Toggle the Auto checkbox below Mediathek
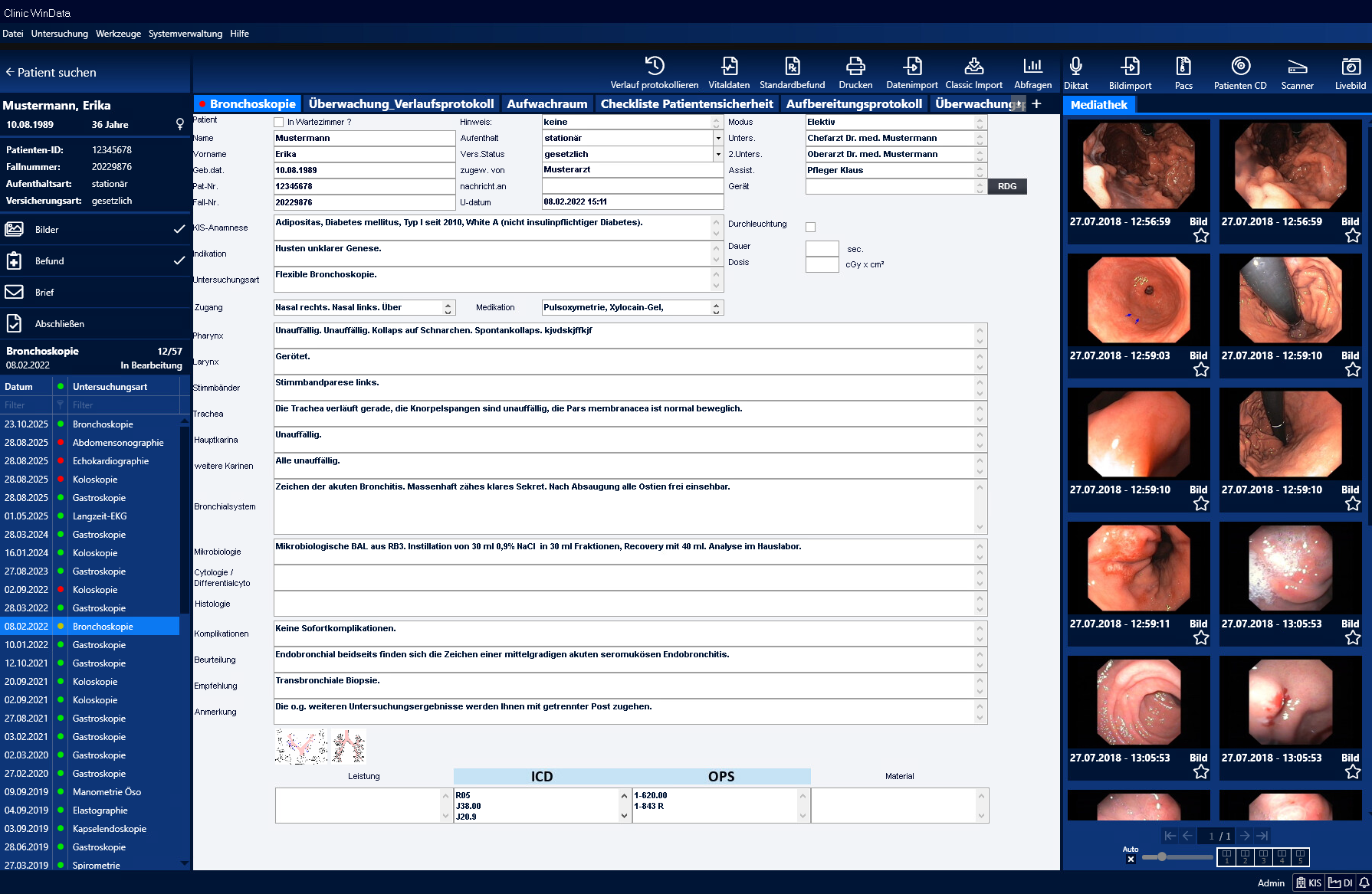This screenshot has height=894, width=1372. click(x=1131, y=860)
